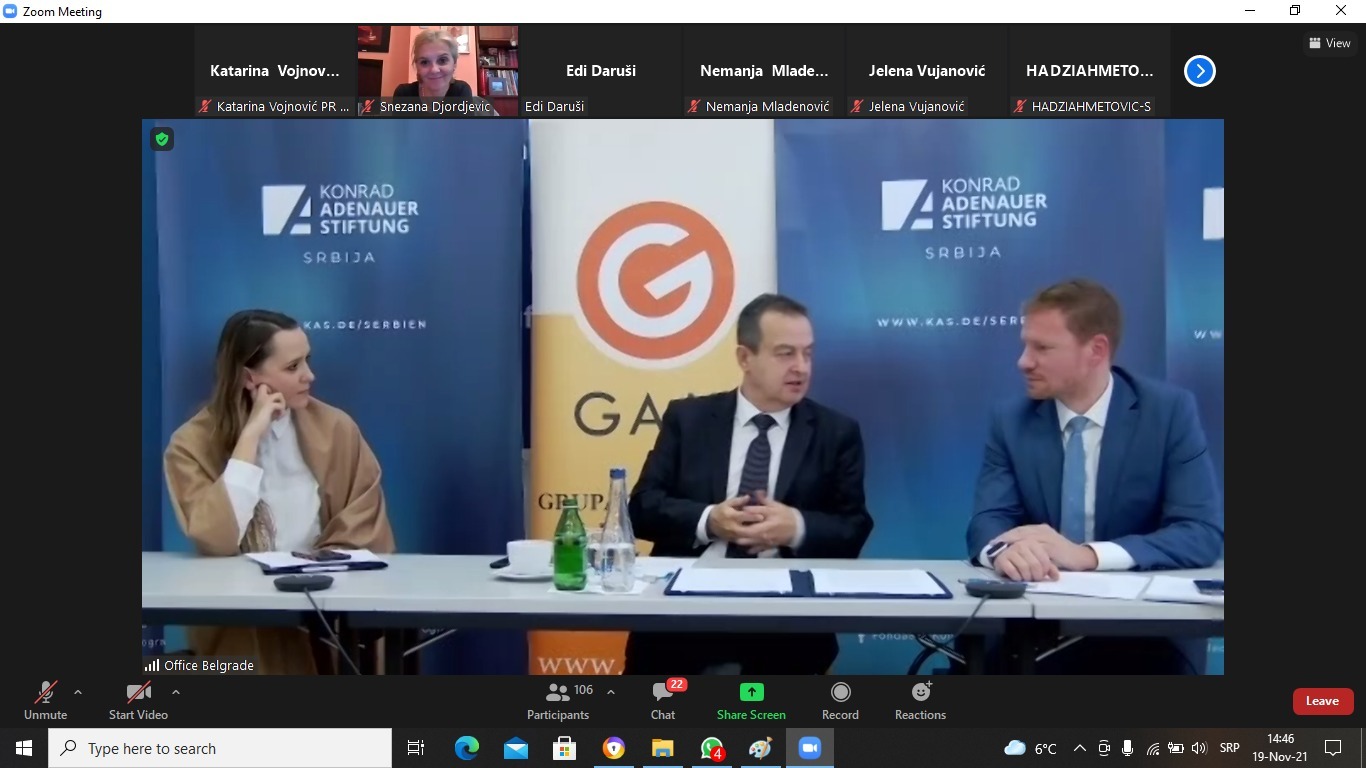The height and width of the screenshot is (768, 1366).
Task: Click the green encryption shield icon
Action: tap(162, 139)
